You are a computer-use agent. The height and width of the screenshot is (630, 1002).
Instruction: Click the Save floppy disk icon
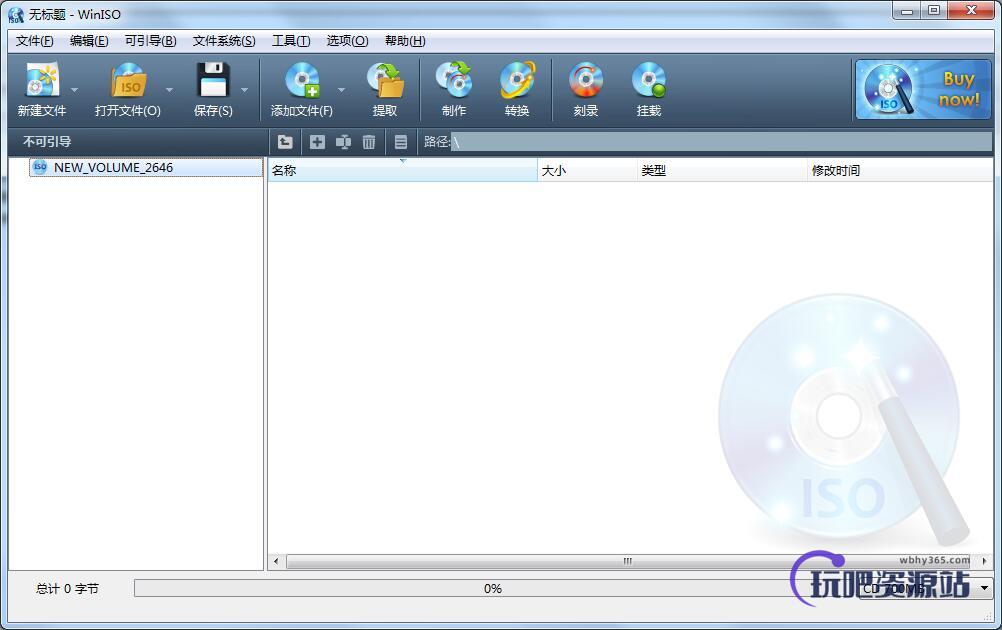click(213, 80)
